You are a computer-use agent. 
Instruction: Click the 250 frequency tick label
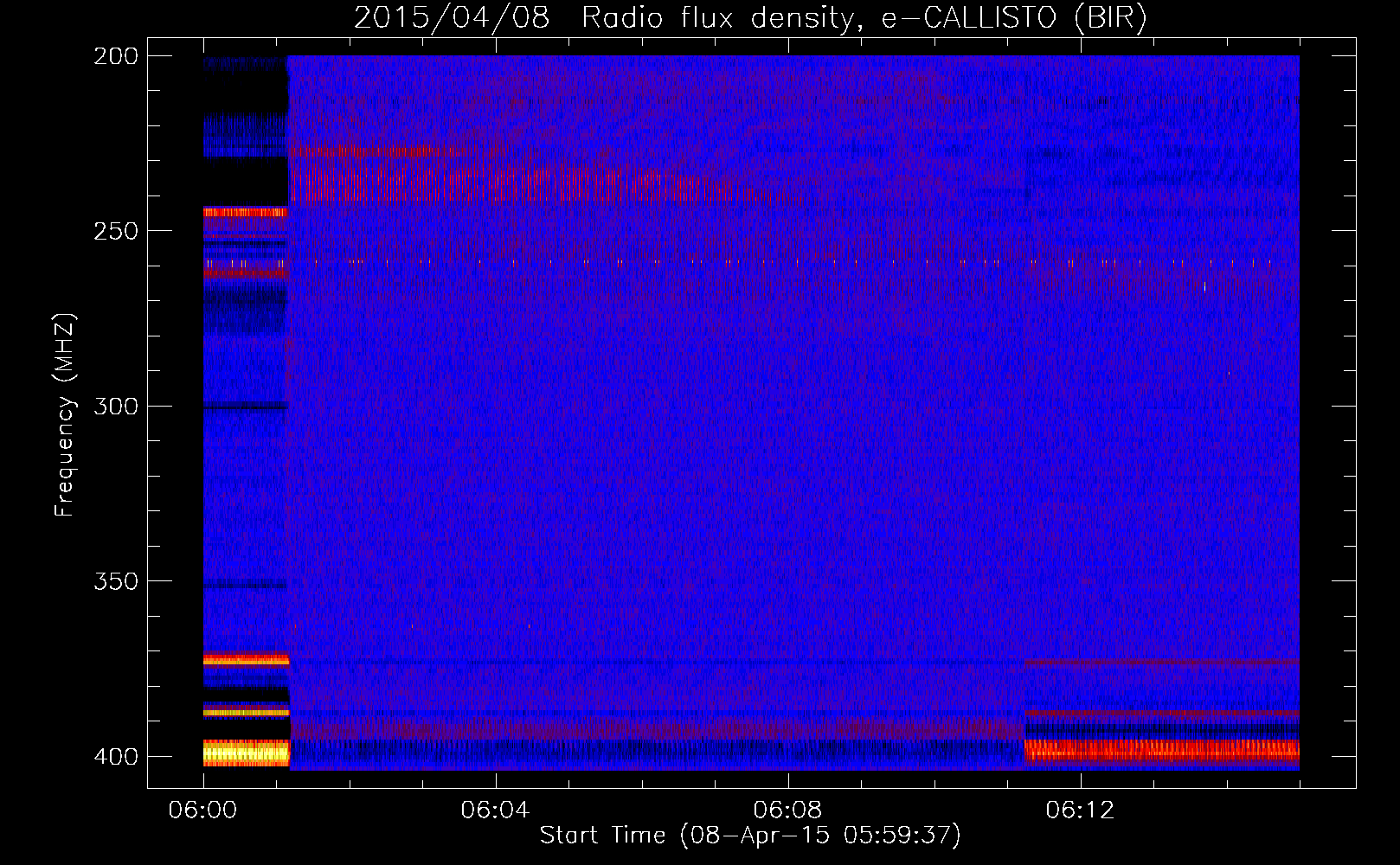click(116, 231)
